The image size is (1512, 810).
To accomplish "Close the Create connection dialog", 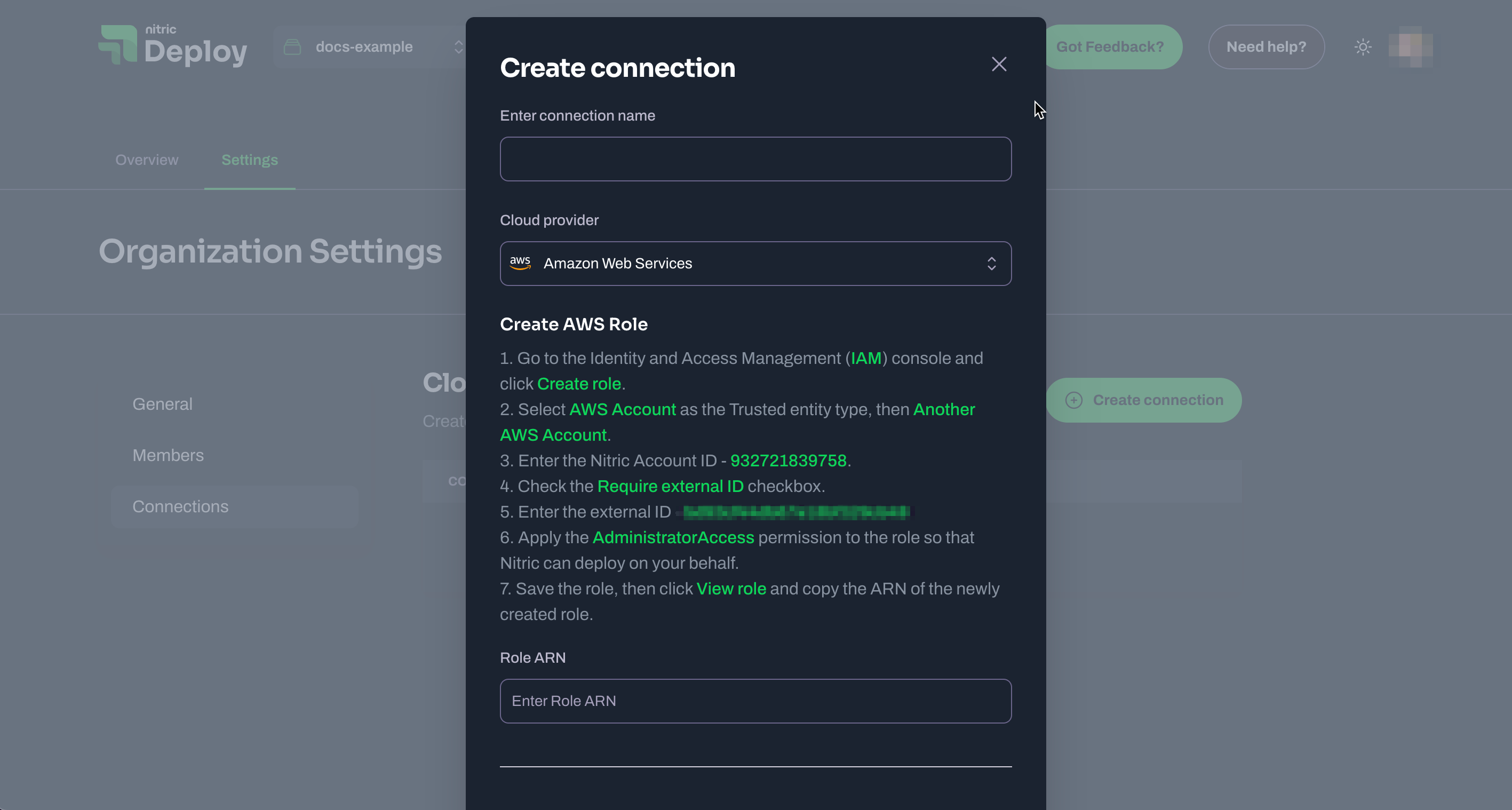I will tap(999, 64).
